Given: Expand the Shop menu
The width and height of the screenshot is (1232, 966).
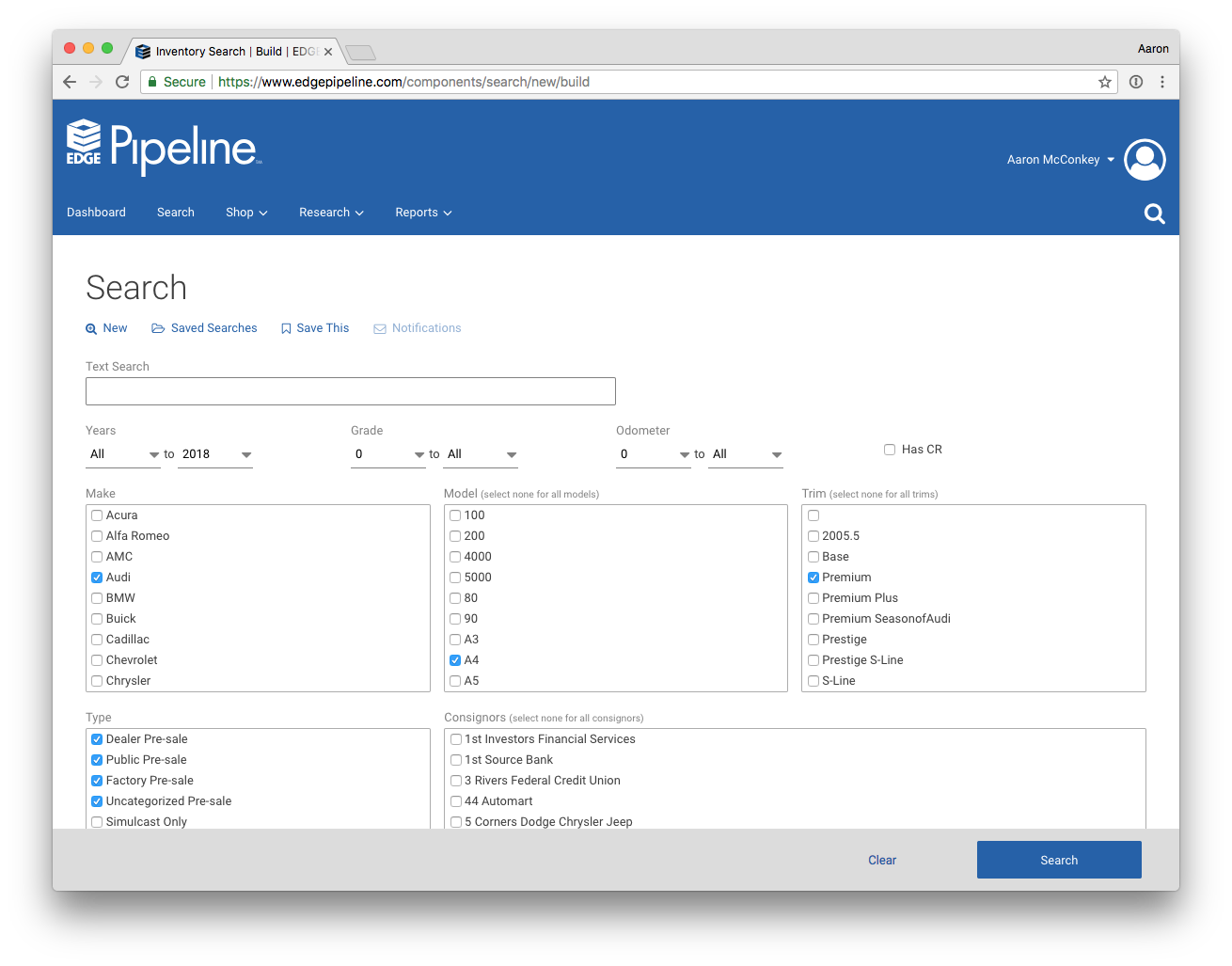Looking at the screenshot, I should (246, 213).
